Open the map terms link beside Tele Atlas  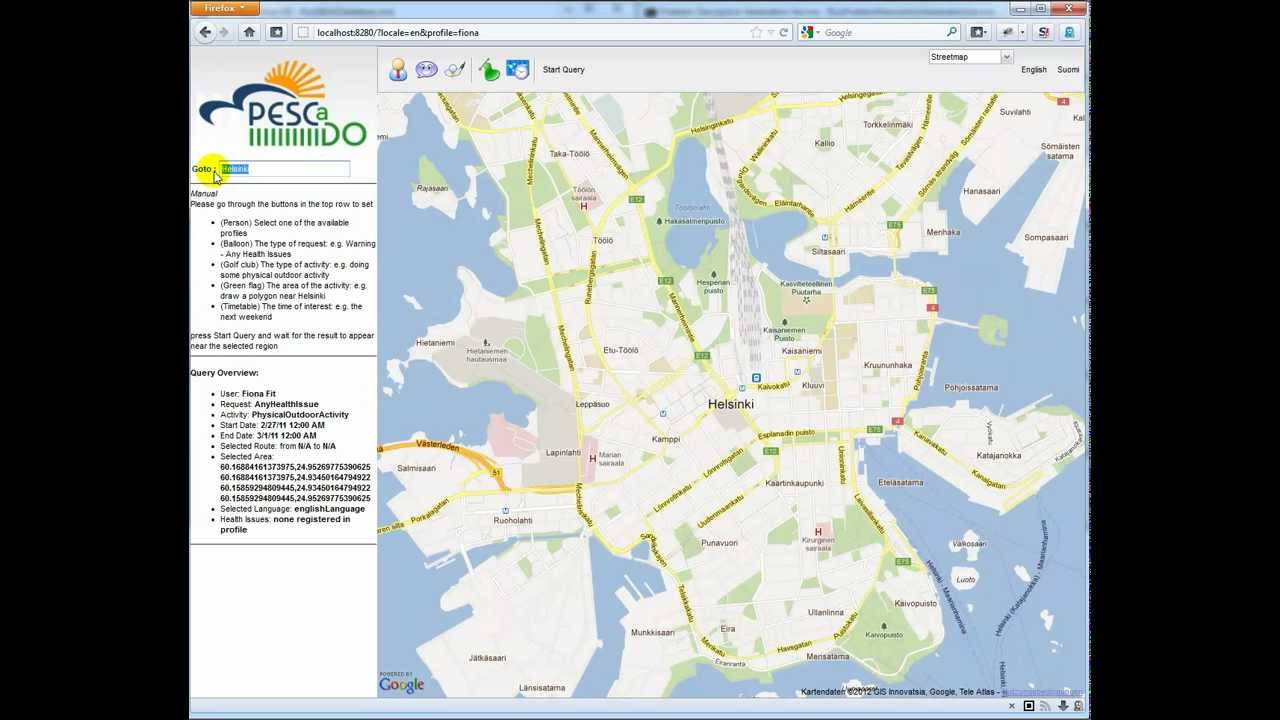(1041, 692)
